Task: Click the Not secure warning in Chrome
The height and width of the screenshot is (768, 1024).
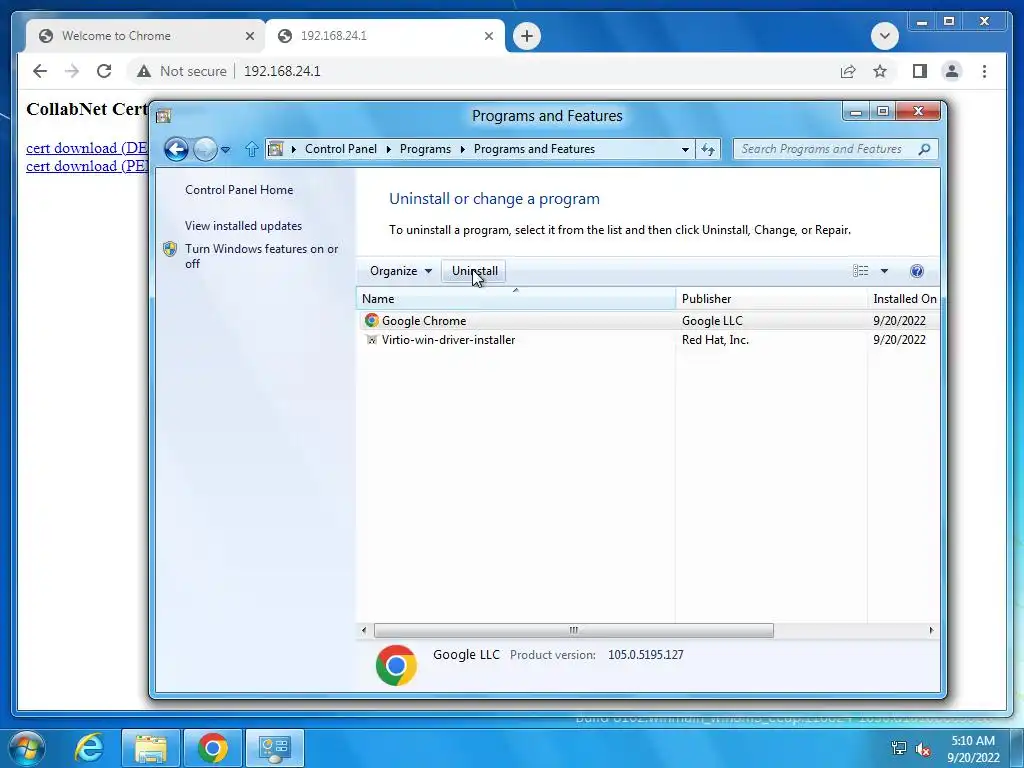Action: click(x=182, y=71)
